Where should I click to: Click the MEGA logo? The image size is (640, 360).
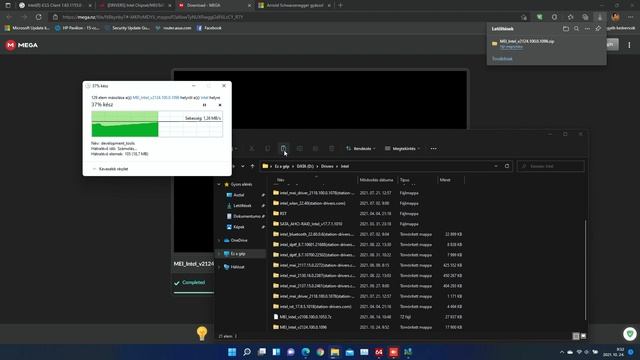click(x=22, y=45)
